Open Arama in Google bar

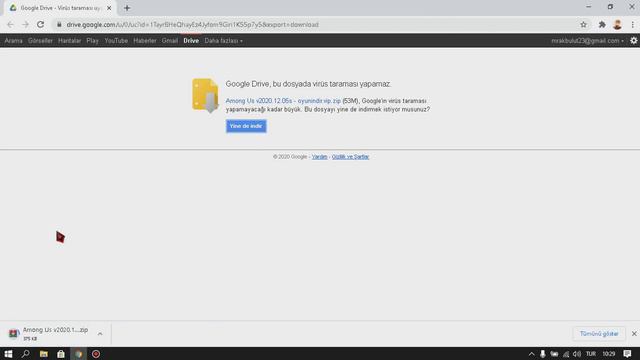(13, 41)
